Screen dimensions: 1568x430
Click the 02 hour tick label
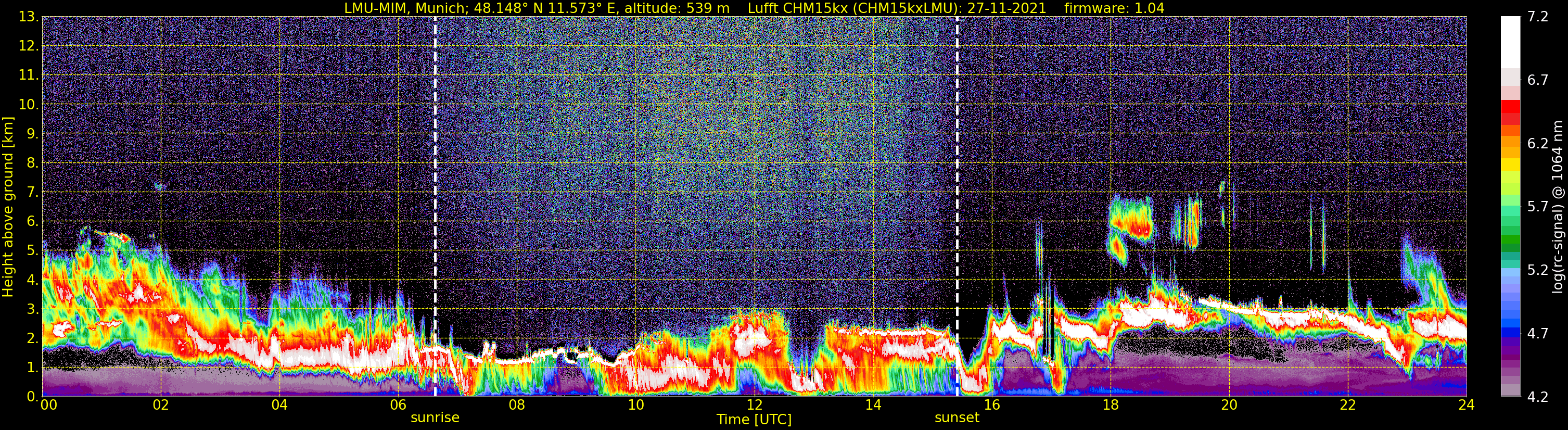(x=161, y=406)
